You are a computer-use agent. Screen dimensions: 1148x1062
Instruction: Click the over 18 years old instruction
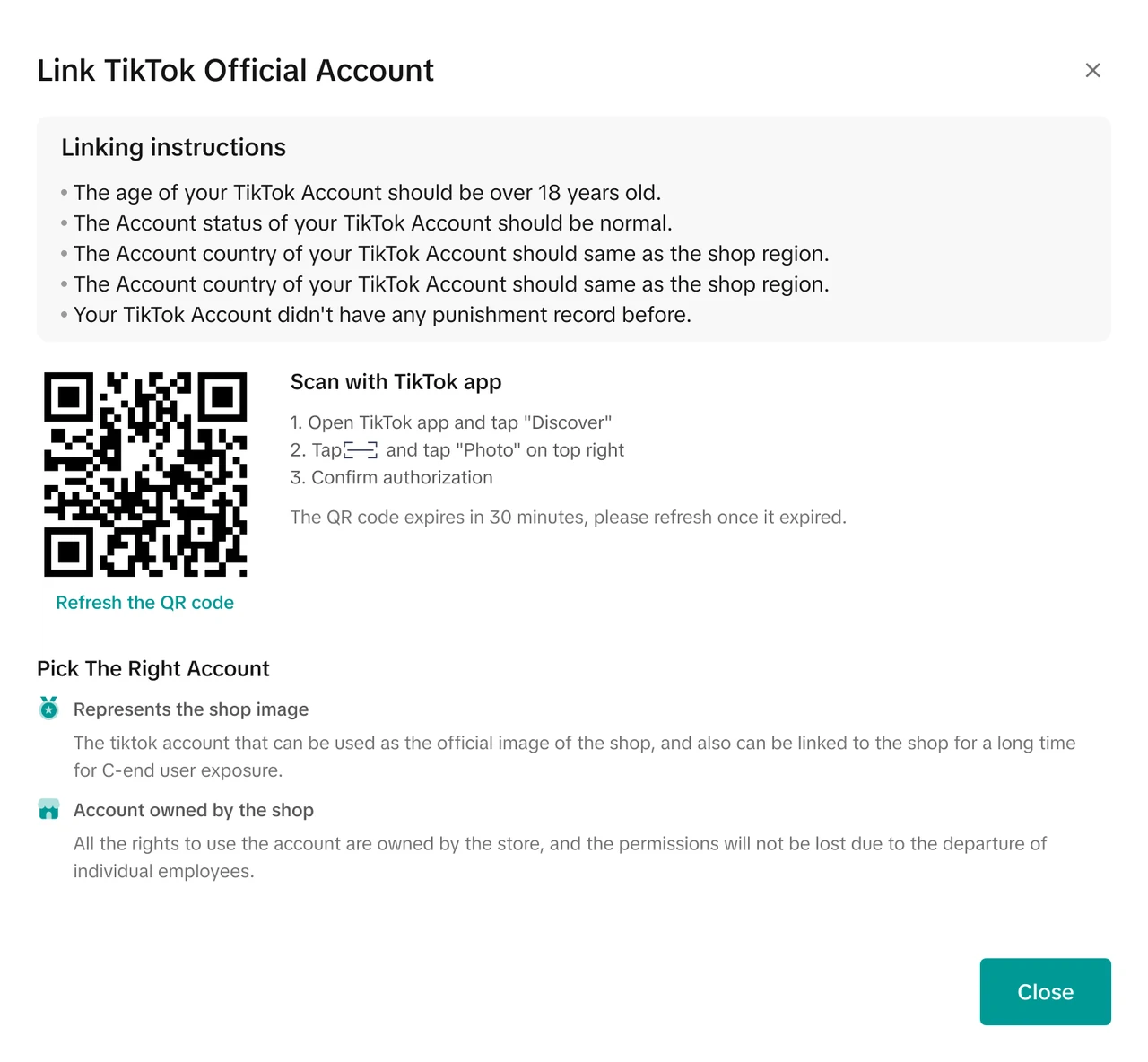[x=367, y=193]
